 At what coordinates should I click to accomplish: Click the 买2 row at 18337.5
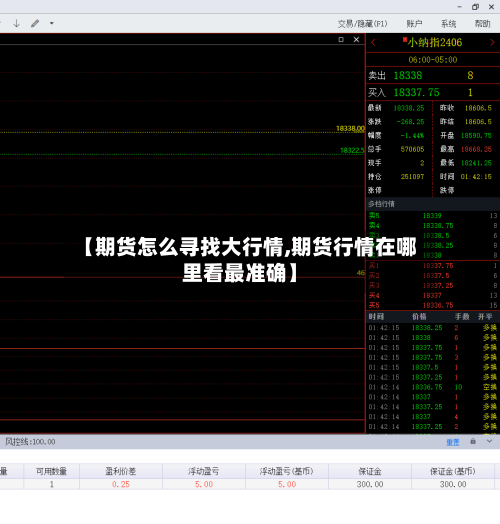[433, 276]
